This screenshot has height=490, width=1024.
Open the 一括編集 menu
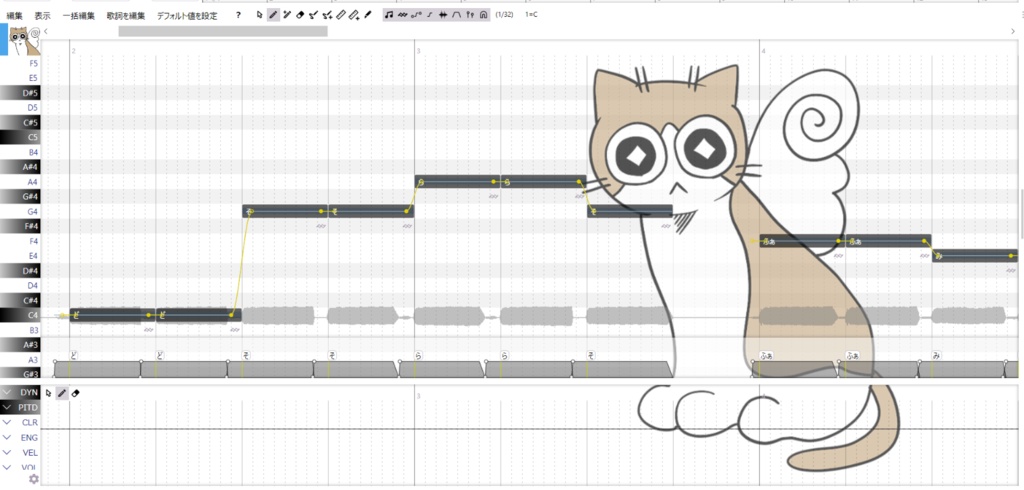(78, 15)
